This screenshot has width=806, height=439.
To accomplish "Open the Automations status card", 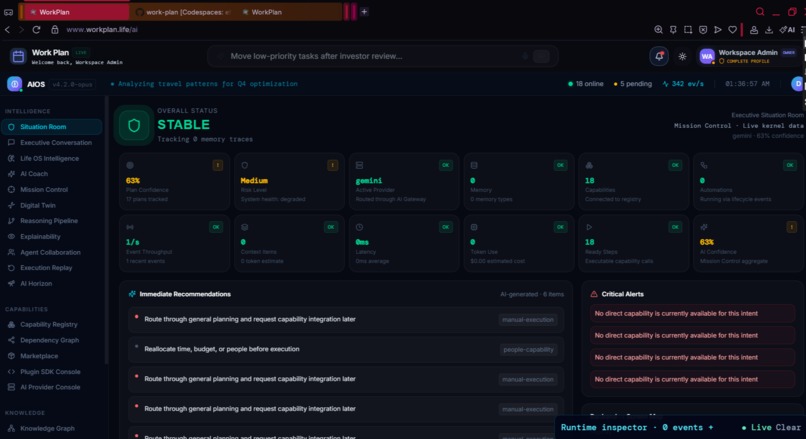I will (x=748, y=181).
